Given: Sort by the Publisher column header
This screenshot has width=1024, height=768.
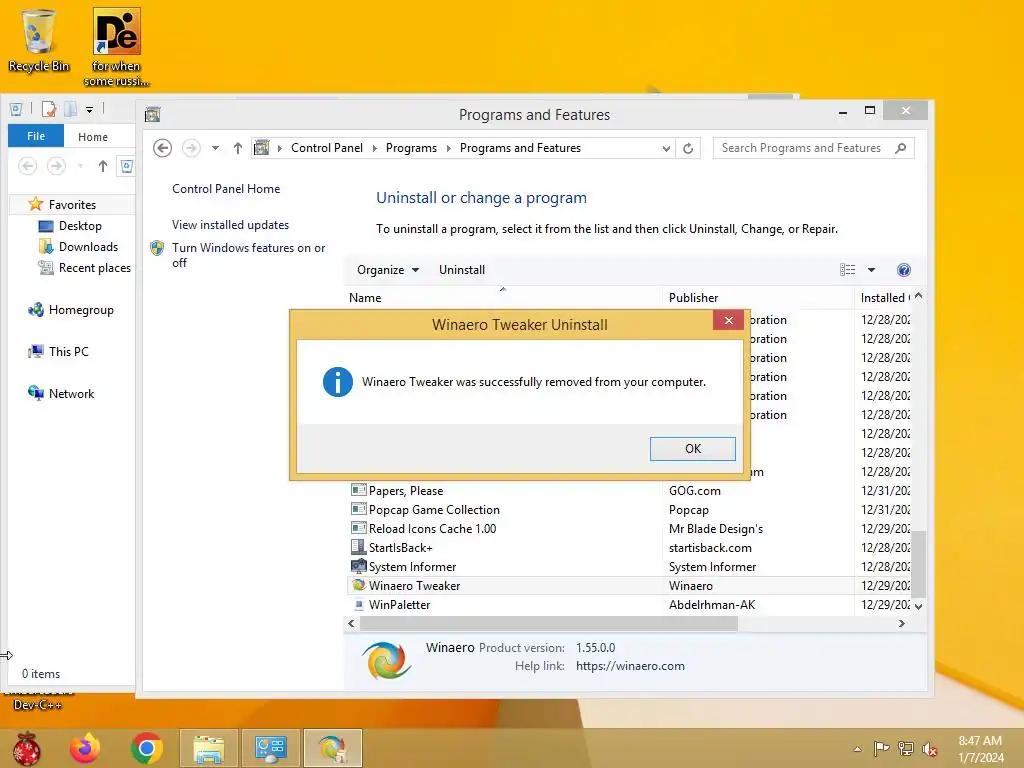Looking at the screenshot, I should point(758,298).
